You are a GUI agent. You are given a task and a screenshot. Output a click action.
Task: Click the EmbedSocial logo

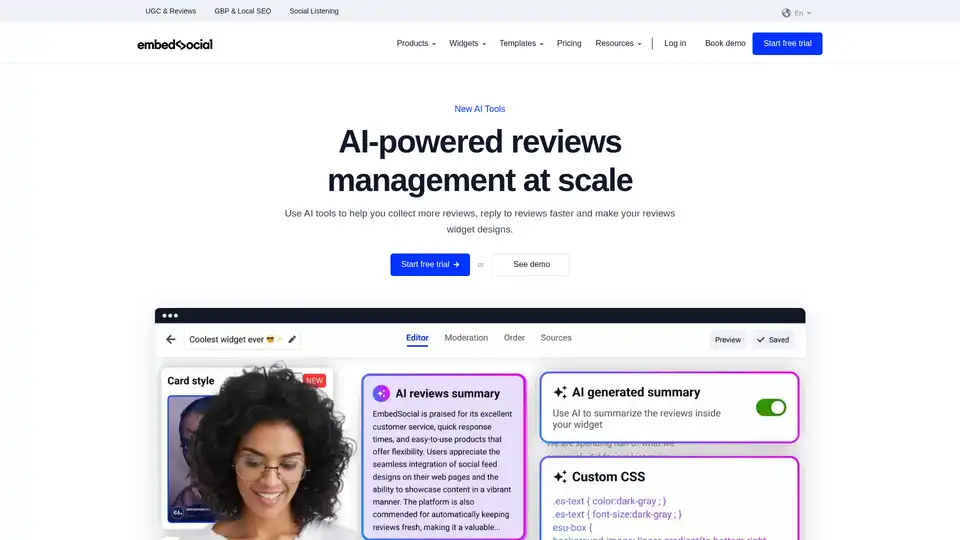point(175,44)
